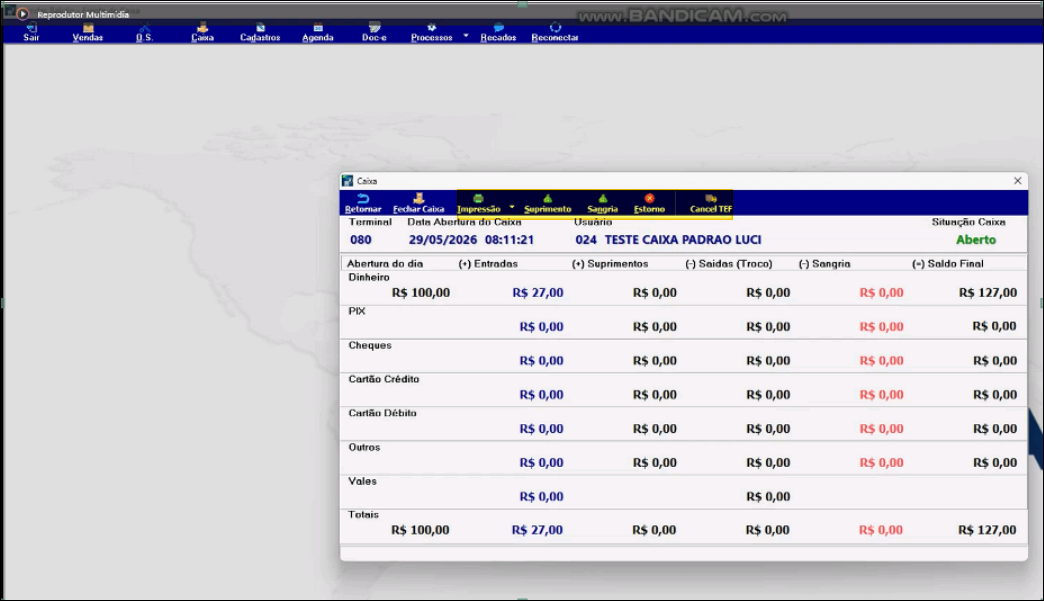Select the Outros row label
This screenshot has width=1044, height=601.
(364, 447)
